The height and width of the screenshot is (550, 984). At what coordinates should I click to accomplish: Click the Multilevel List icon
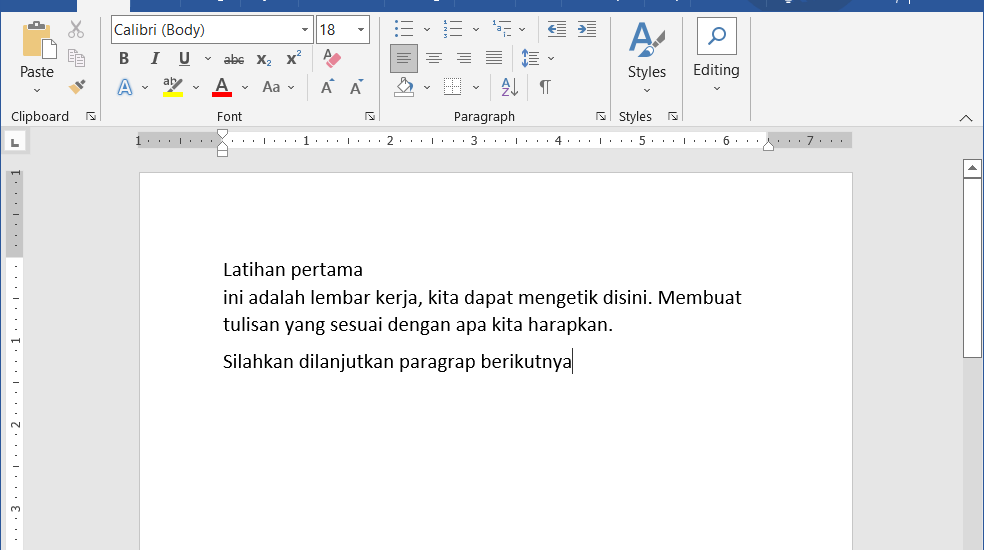click(x=502, y=29)
